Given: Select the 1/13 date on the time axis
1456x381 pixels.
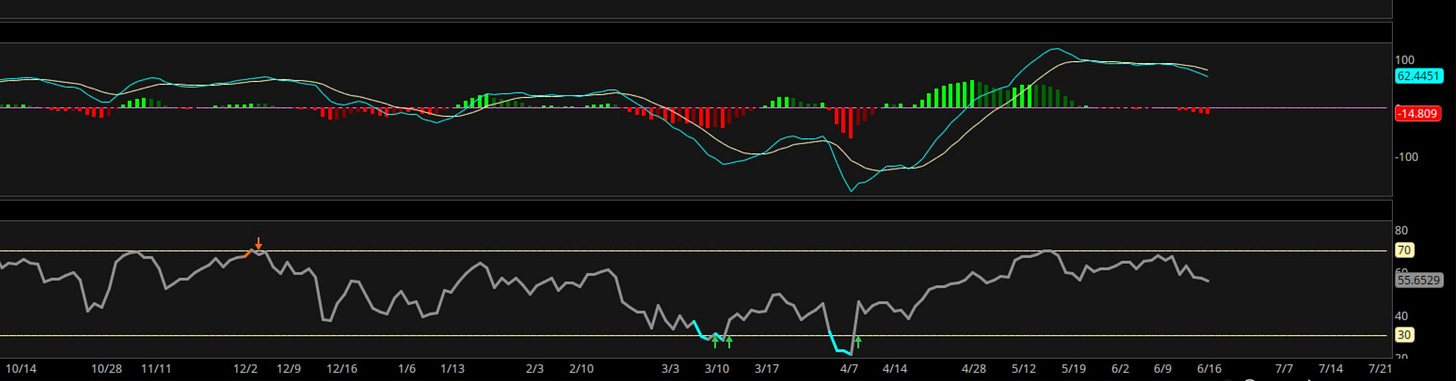Looking at the screenshot, I should pos(452,369).
